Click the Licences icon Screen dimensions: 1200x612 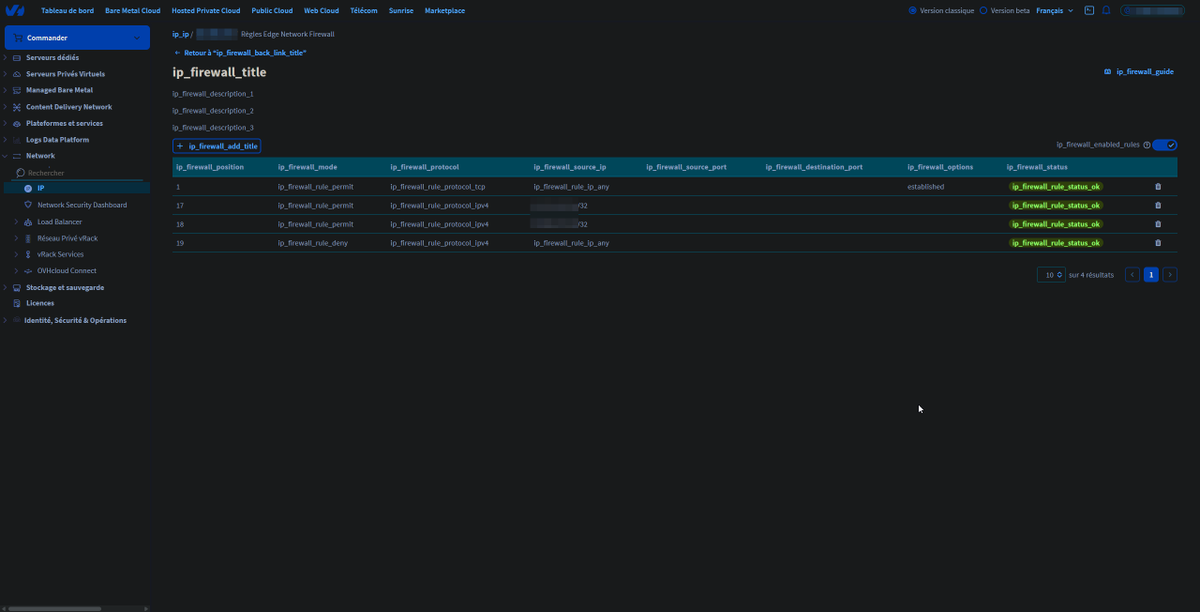(x=16, y=303)
